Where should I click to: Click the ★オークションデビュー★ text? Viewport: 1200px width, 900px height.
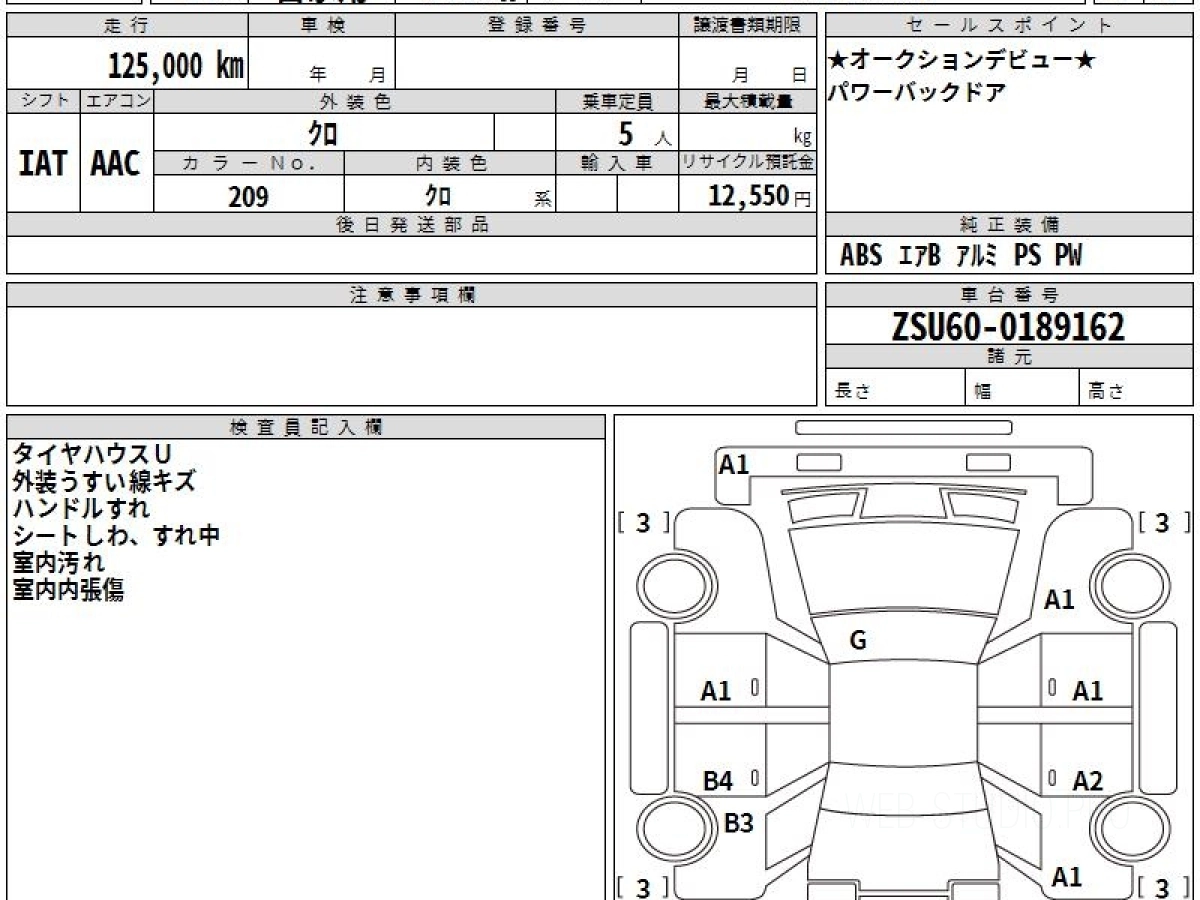(962, 61)
